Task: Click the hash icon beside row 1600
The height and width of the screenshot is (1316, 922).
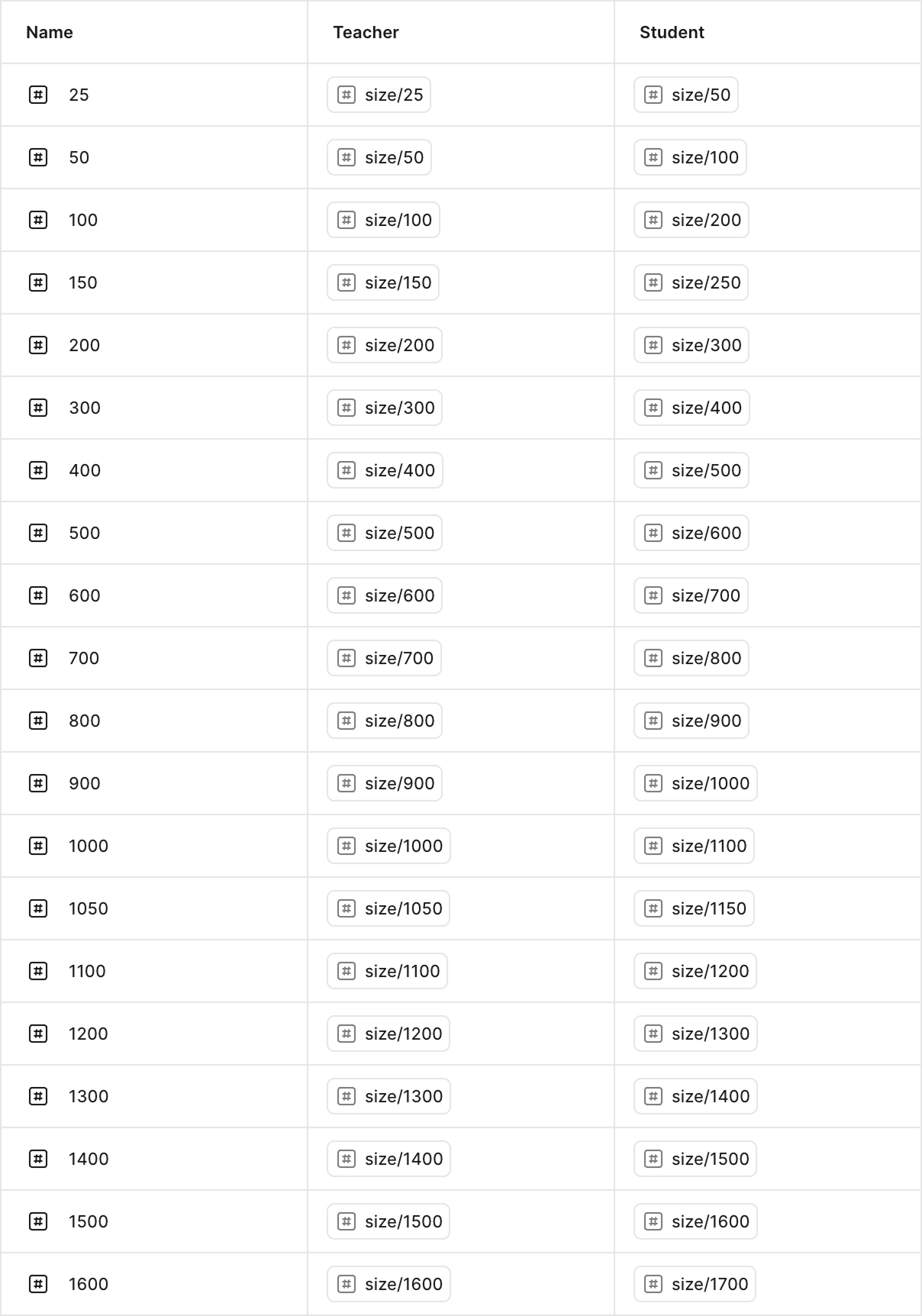Action: pos(37,1284)
